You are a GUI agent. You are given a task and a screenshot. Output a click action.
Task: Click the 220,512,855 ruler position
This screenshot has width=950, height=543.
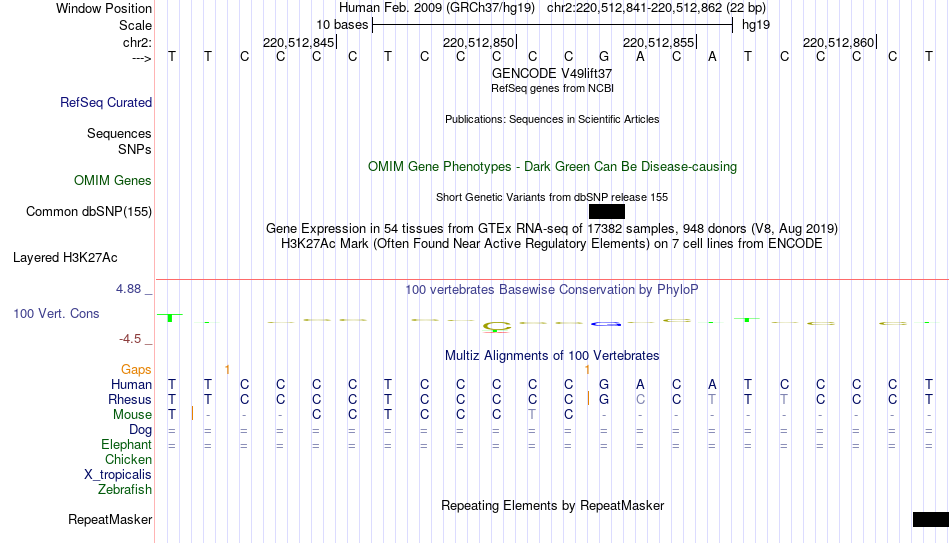[x=658, y=42]
